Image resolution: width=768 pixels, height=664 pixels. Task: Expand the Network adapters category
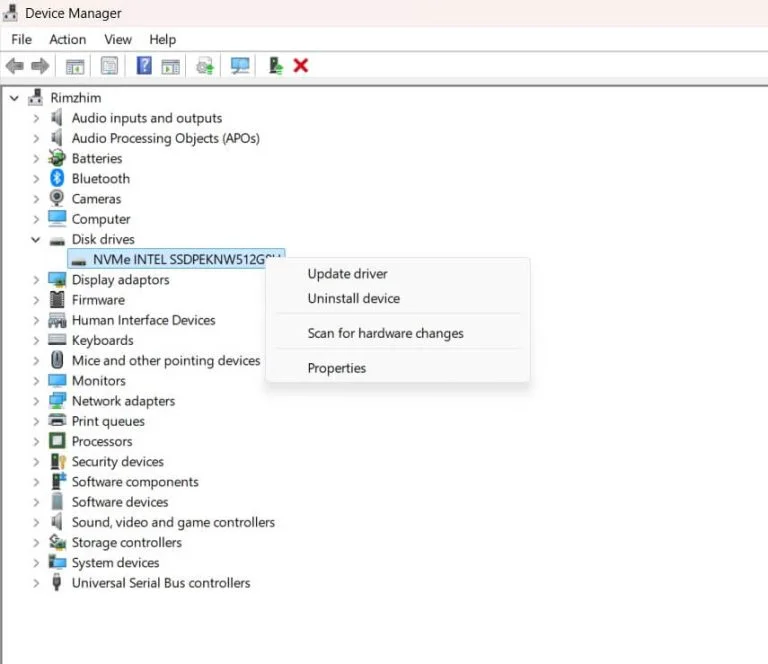(36, 401)
